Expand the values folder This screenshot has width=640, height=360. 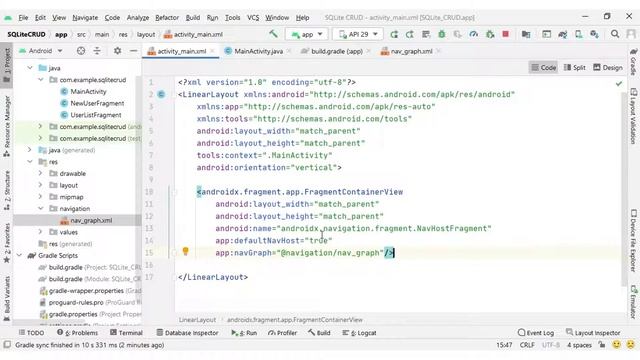tap(40, 232)
